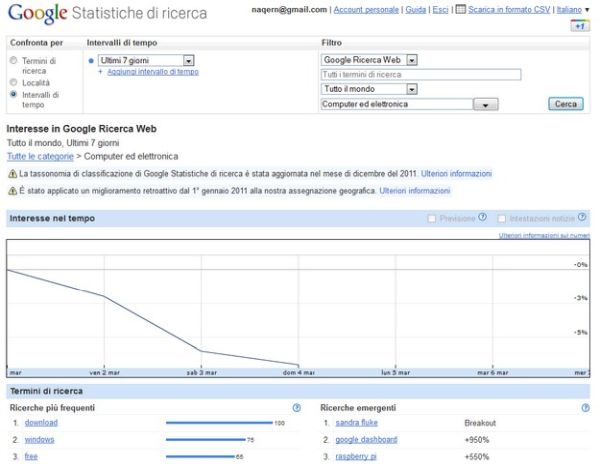This screenshot has width=600, height=464.
Task: Enable the Previsione checkbox
Action: tap(432, 218)
